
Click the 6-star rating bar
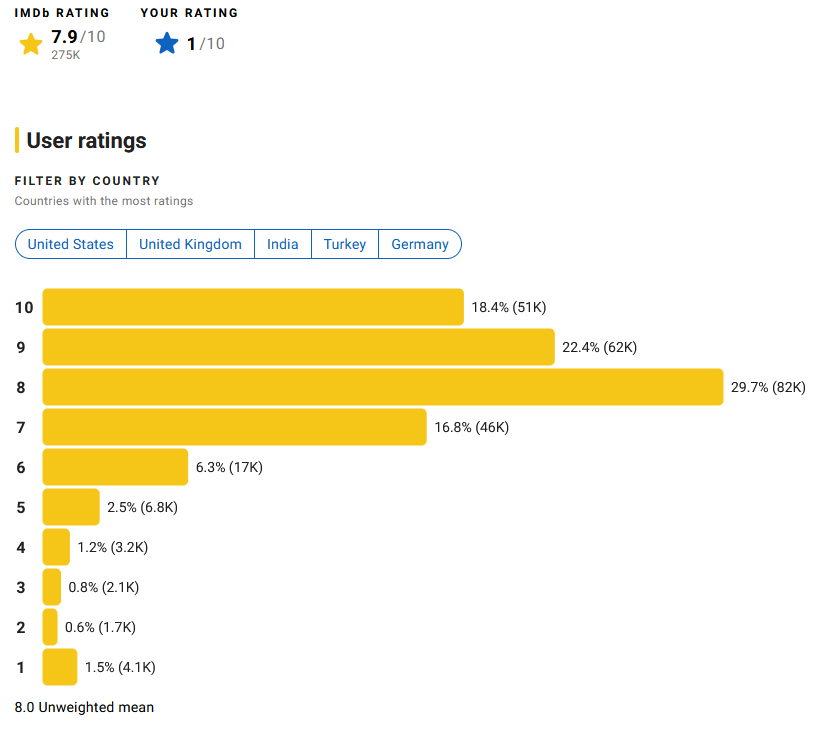tap(115, 467)
